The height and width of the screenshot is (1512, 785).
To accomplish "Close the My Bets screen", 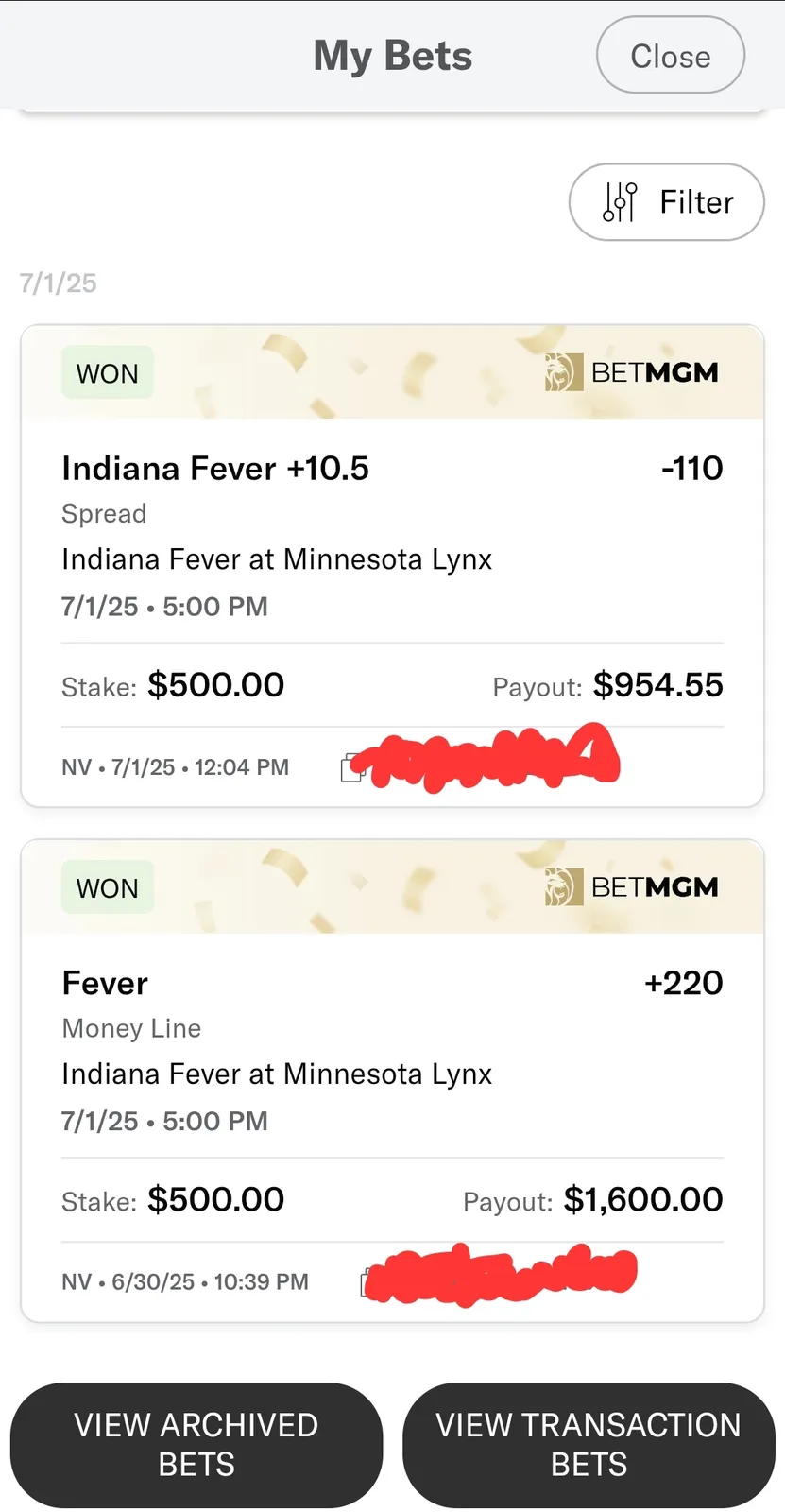I will pos(670,56).
